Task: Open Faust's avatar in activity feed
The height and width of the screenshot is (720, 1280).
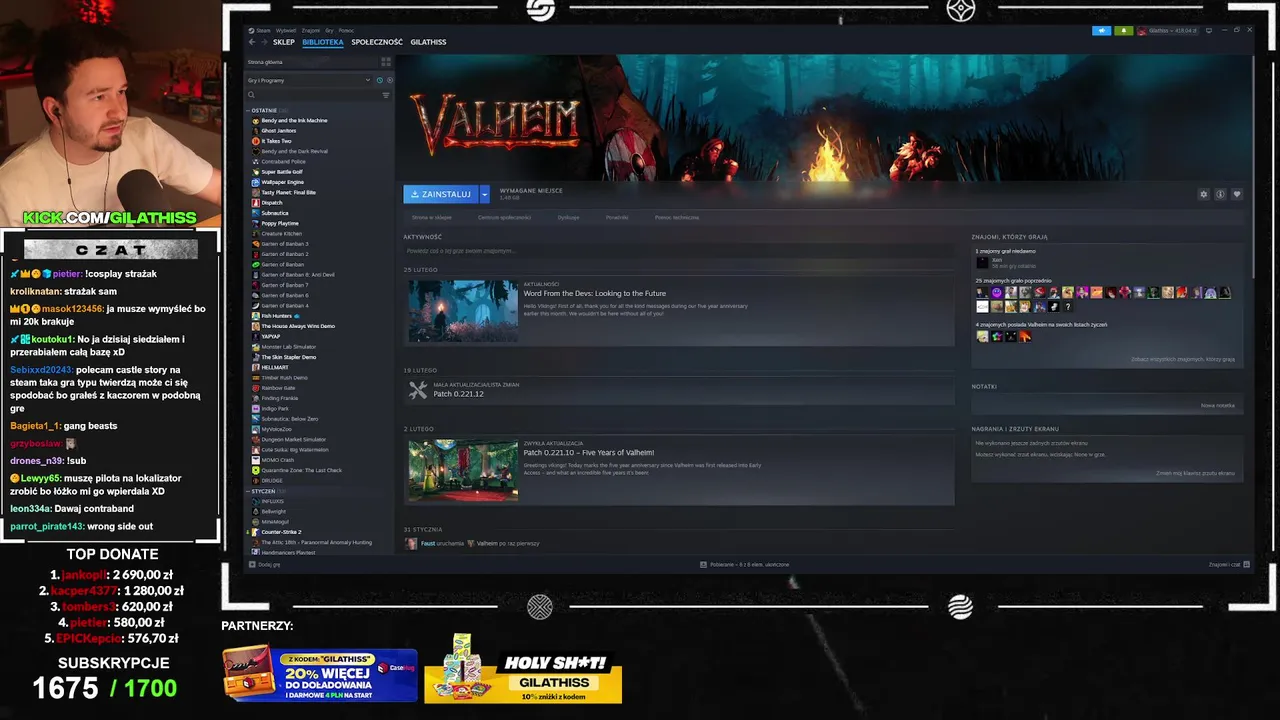Action: [x=411, y=543]
